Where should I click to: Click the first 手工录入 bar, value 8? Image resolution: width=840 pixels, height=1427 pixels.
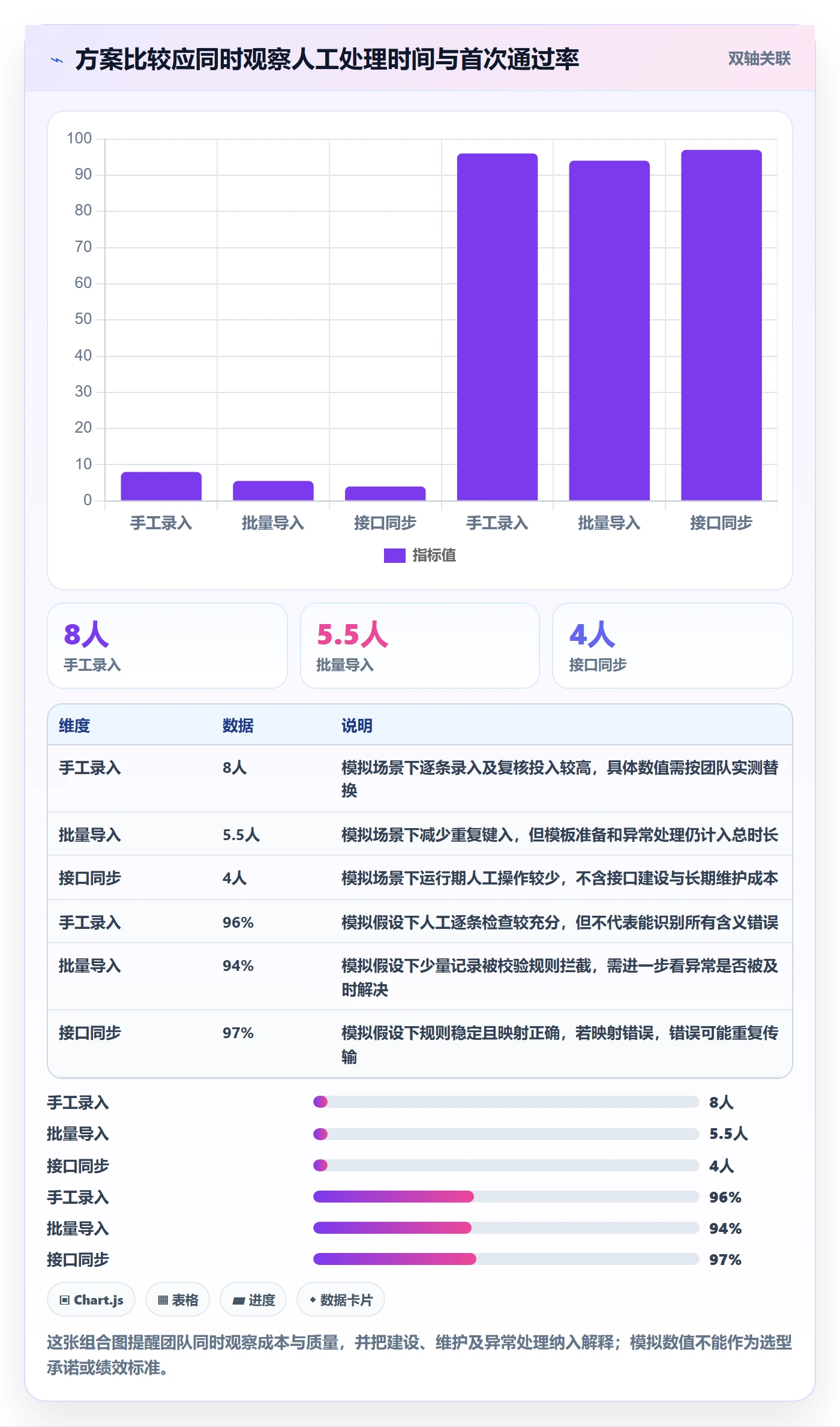[x=161, y=486]
